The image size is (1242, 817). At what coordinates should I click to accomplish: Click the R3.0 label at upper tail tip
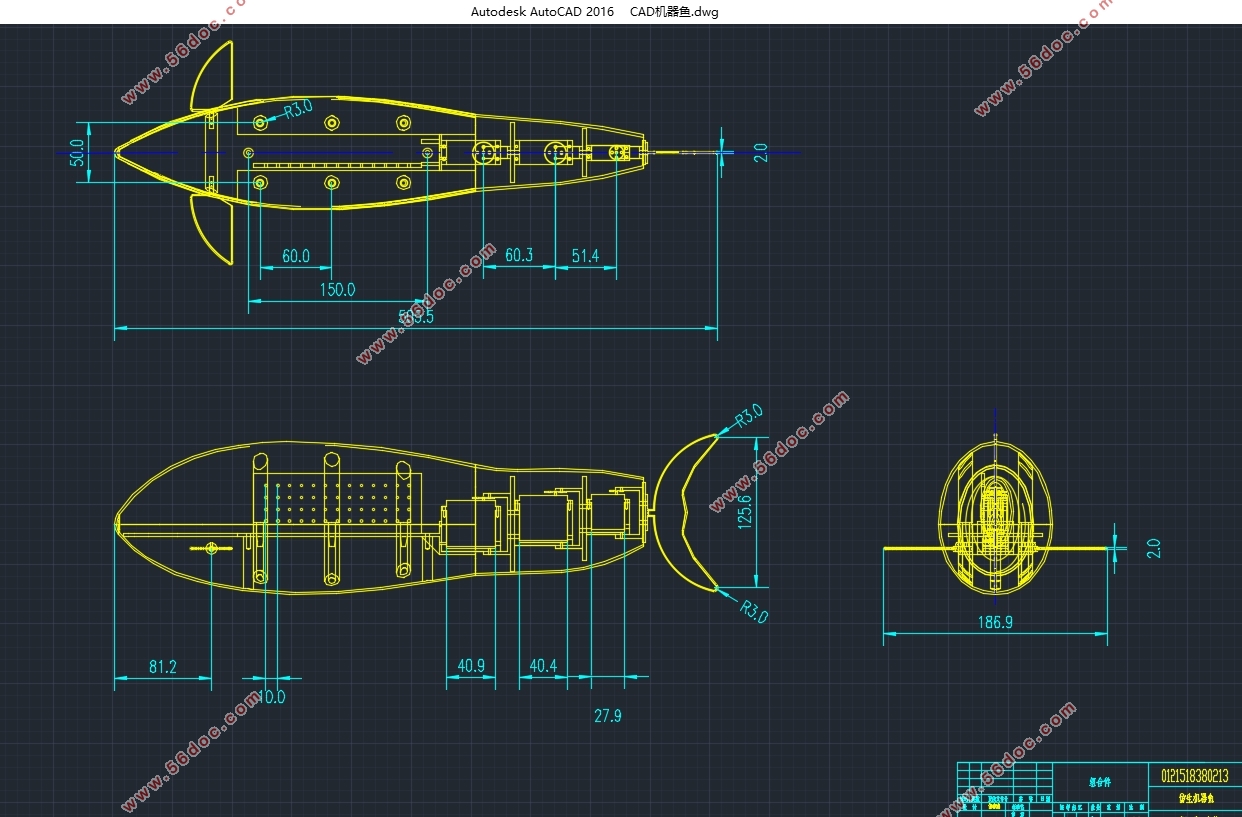[x=749, y=416]
